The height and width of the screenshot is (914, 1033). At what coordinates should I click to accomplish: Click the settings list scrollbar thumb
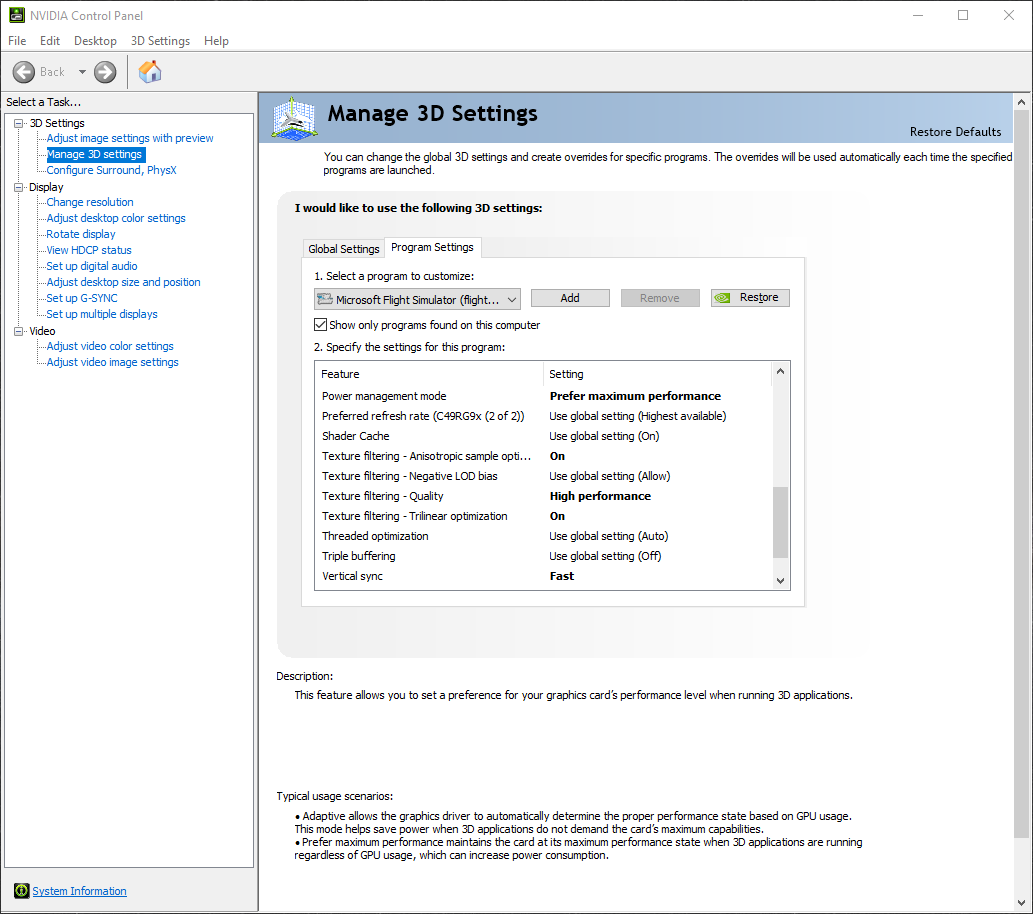coord(781,523)
